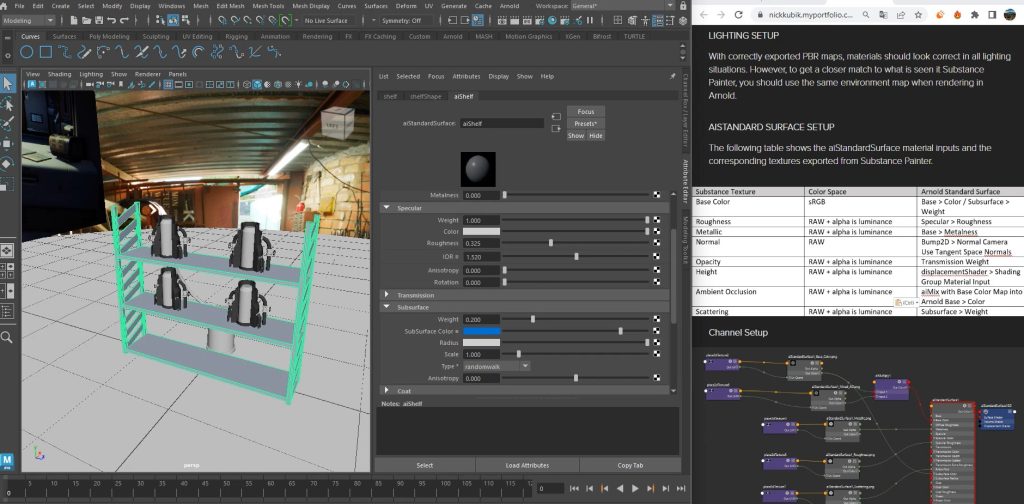Click the smooth shade all cube icon in viewport
Image resolution: width=1024 pixels, height=504 pixels.
coord(257,84)
